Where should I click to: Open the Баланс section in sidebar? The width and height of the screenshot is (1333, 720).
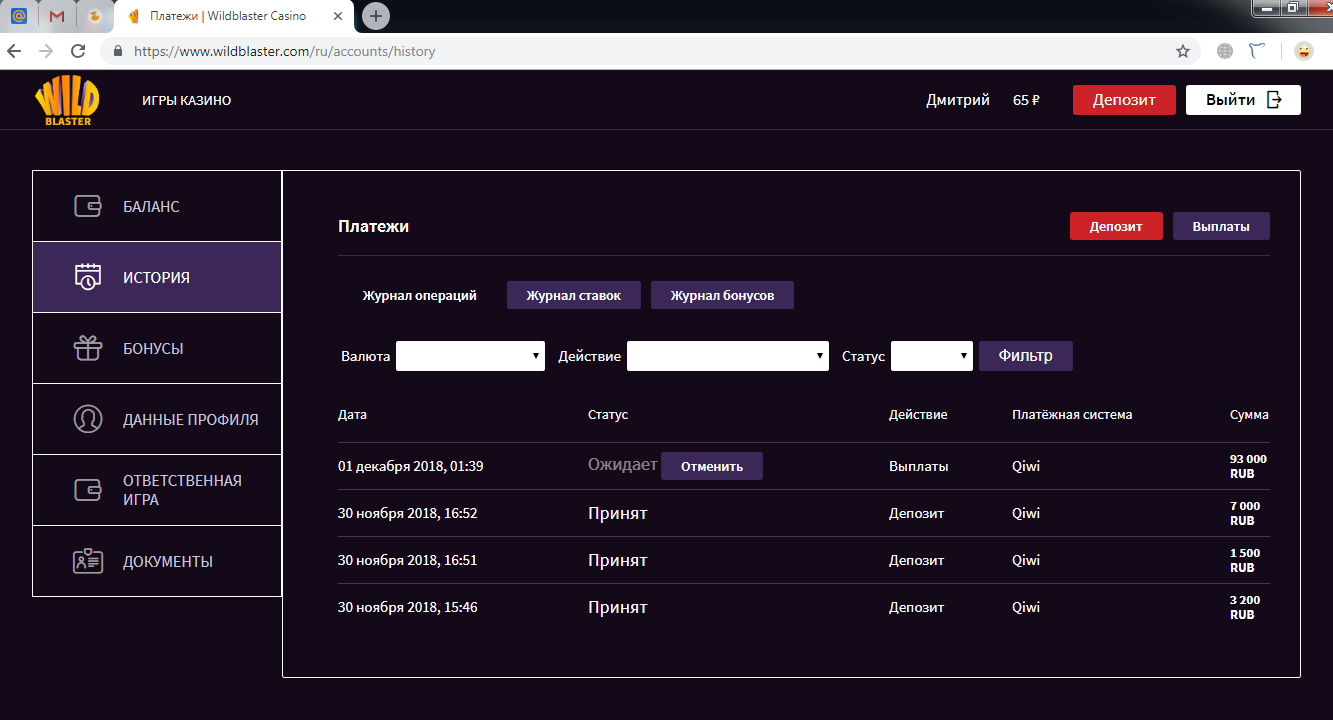(x=157, y=207)
